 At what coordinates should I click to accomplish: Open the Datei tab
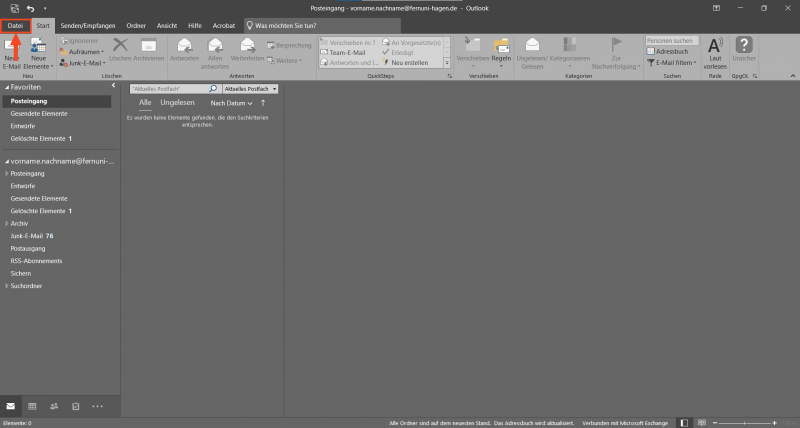[x=15, y=26]
